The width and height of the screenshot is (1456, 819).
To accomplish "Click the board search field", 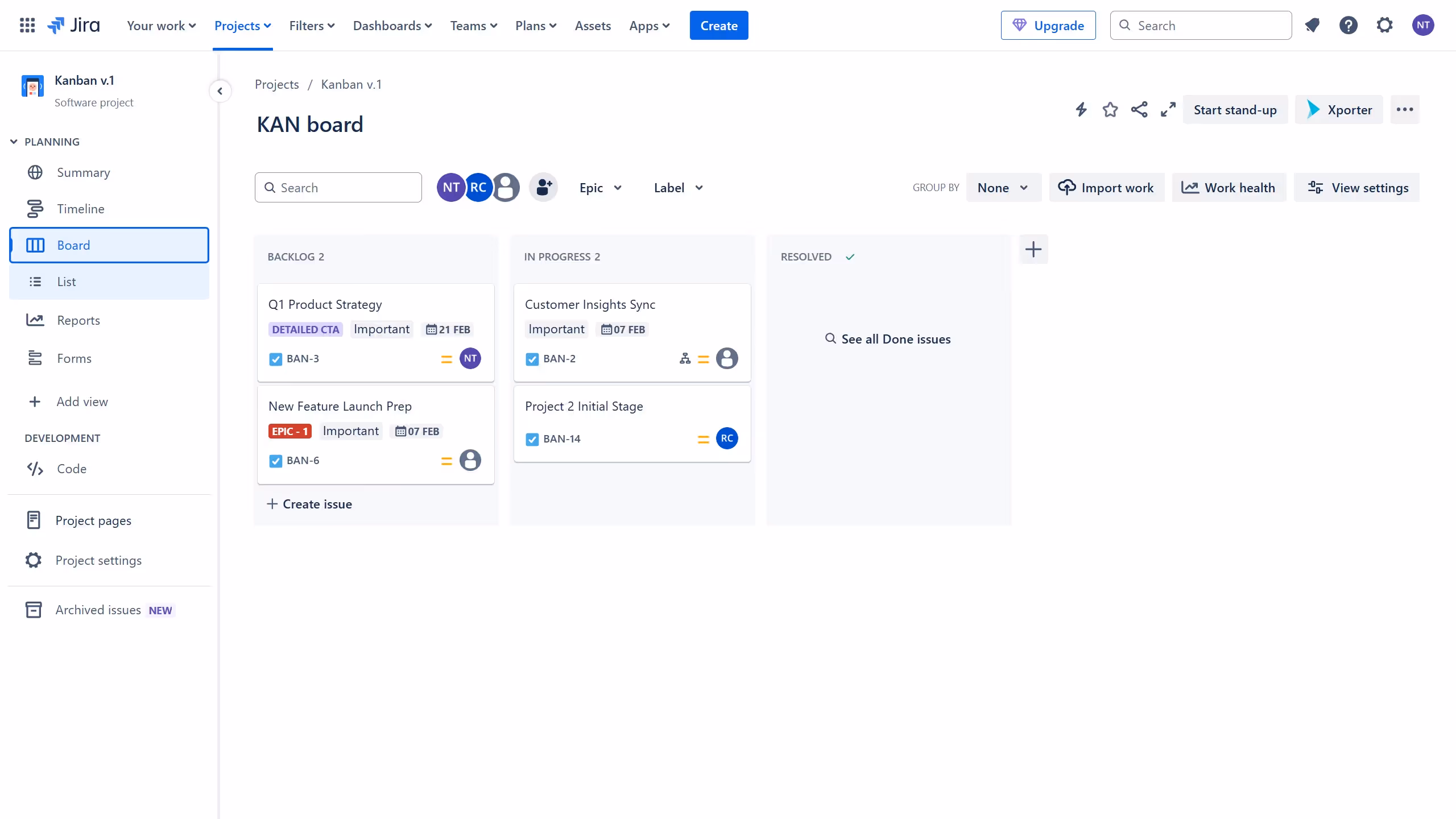I will click(x=338, y=187).
